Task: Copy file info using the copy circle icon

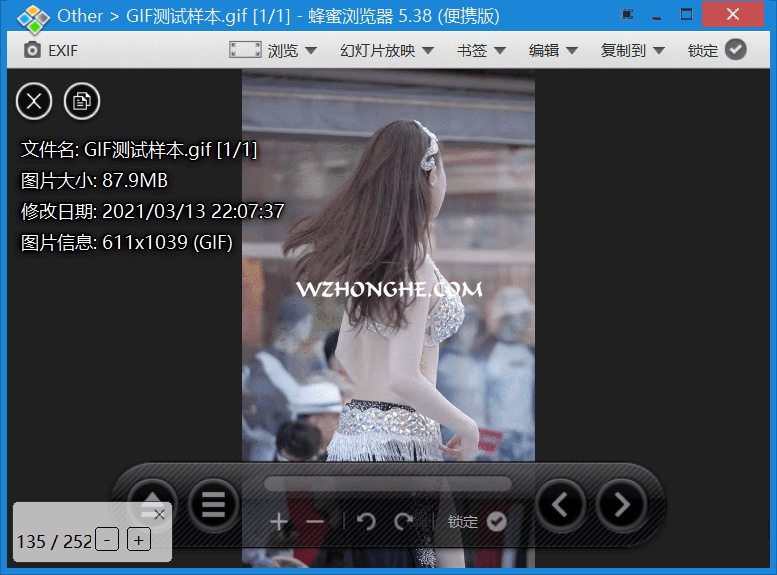Action: click(x=82, y=101)
